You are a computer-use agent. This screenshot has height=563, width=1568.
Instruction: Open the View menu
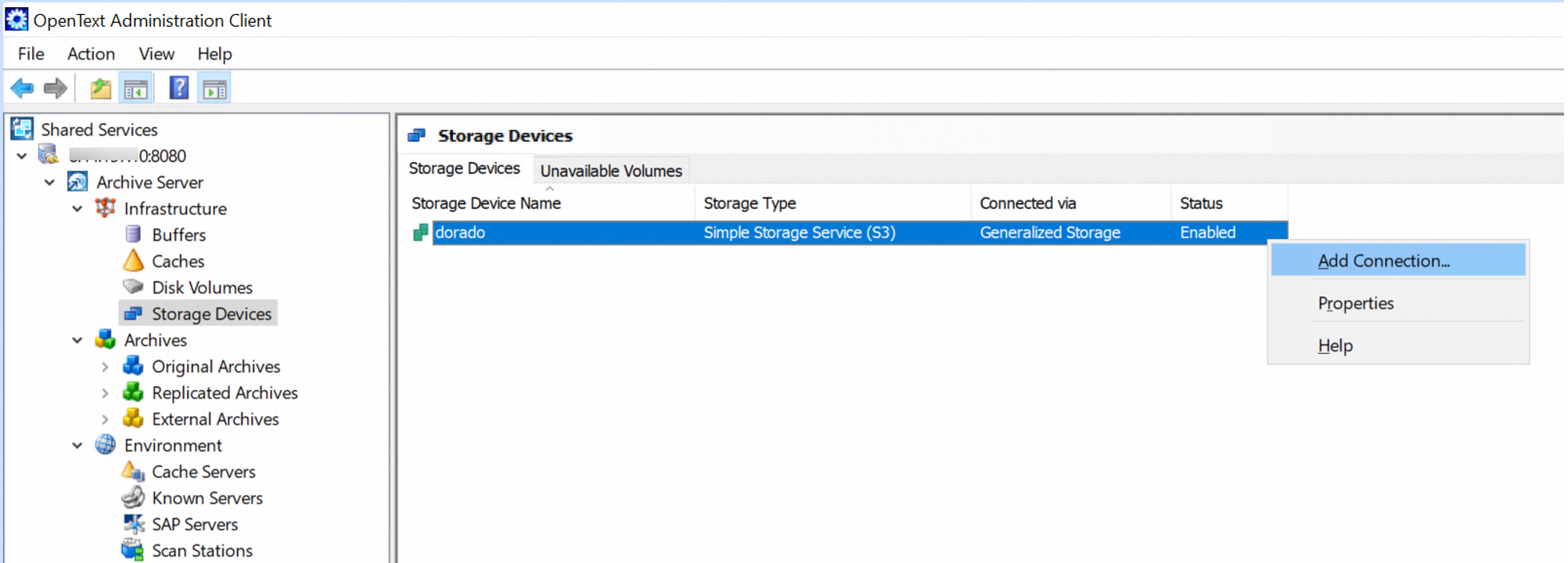click(x=156, y=53)
